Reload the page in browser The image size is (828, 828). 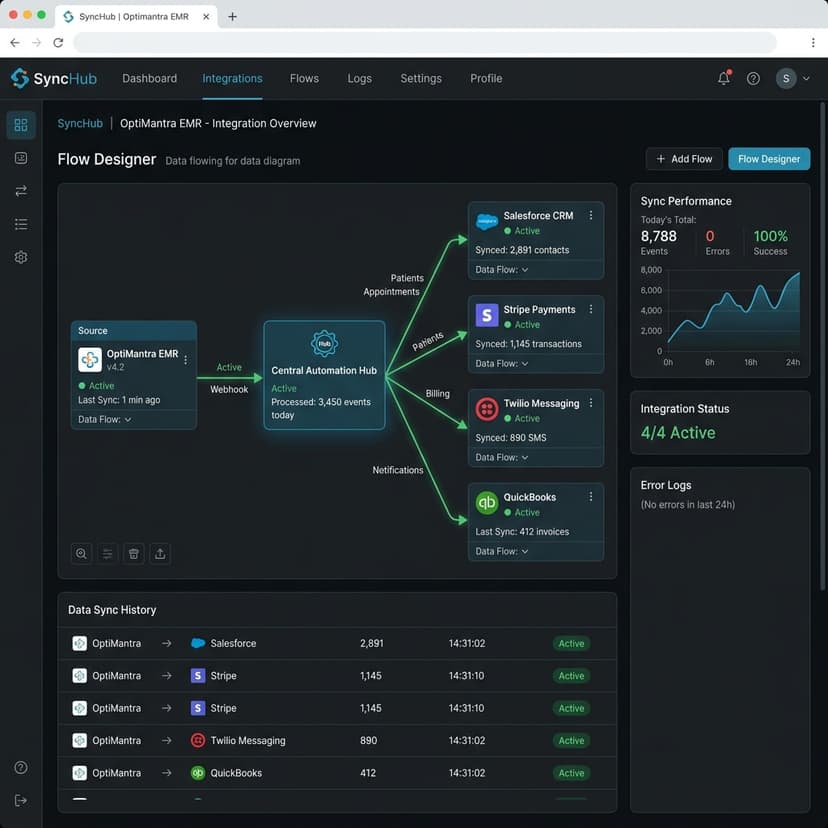tap(58, 42)
